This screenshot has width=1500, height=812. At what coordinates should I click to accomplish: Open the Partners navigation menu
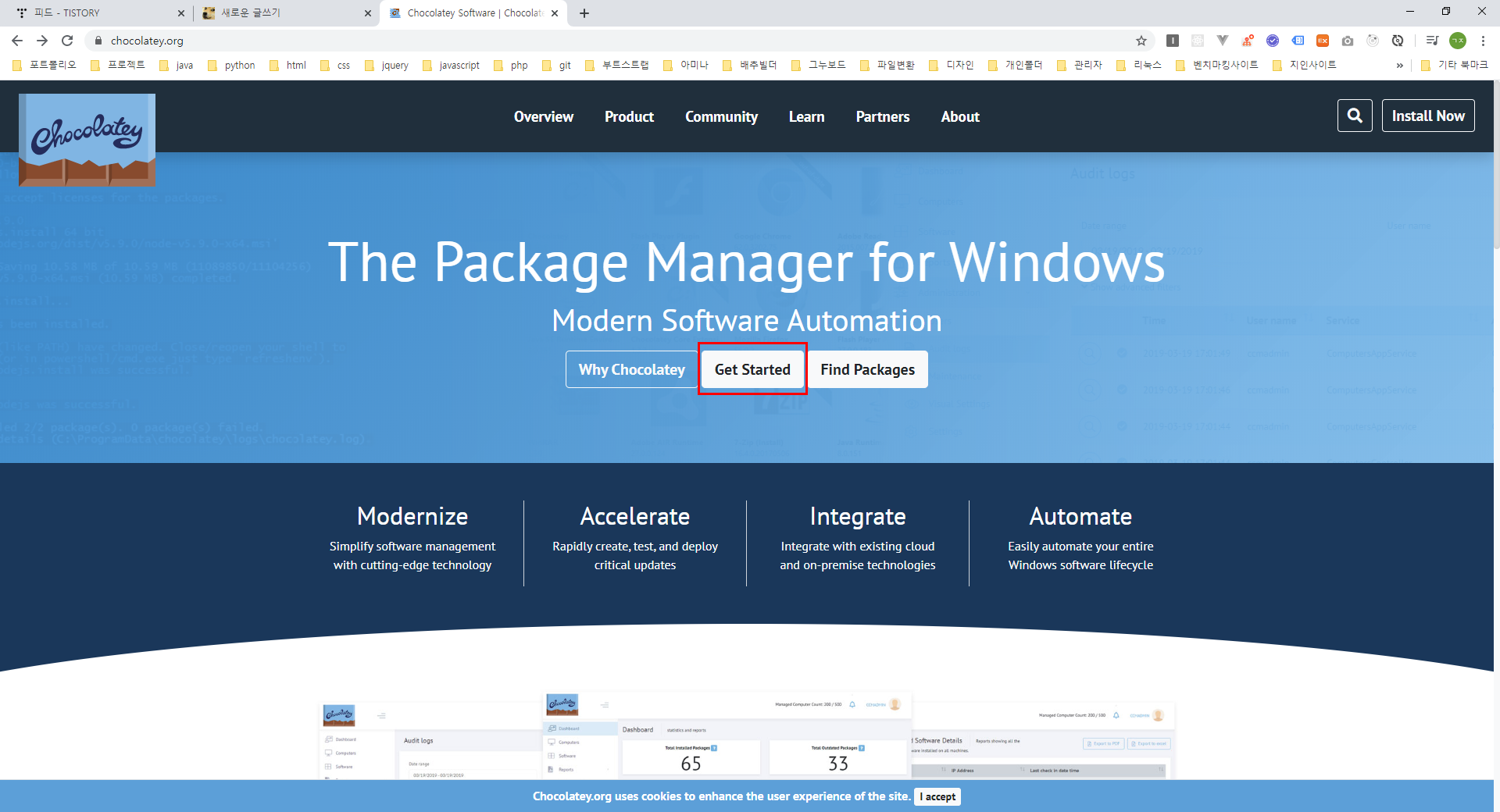(x=883, y=116)
